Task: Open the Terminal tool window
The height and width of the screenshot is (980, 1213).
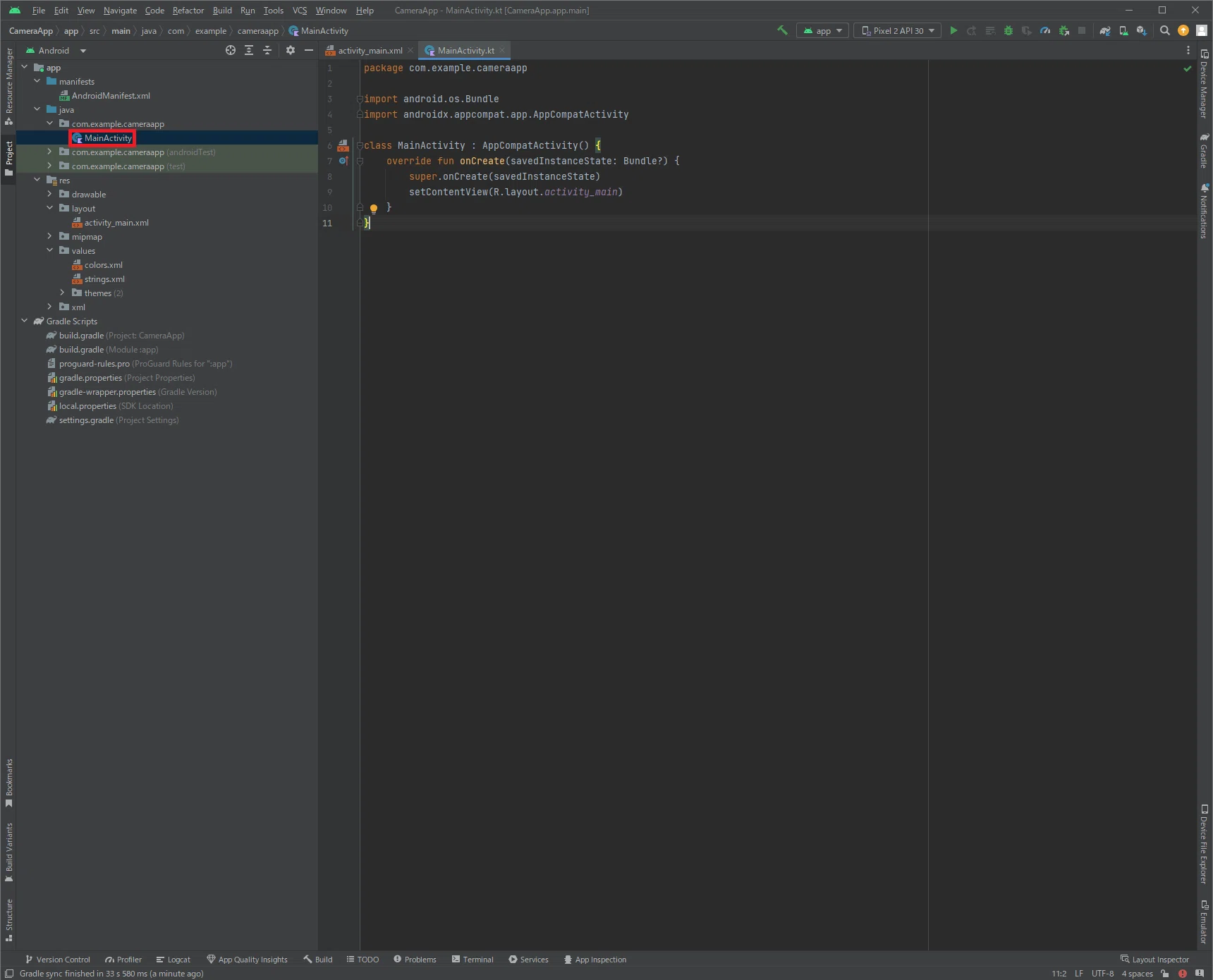Action: [x=473, y=960]
